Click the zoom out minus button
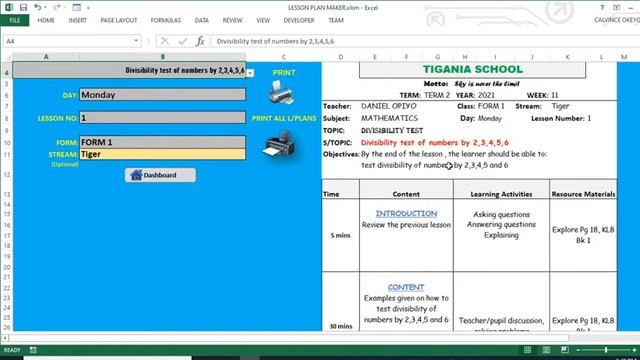The height and width of the screenshot is (360, 640). (x=578, y=350)
